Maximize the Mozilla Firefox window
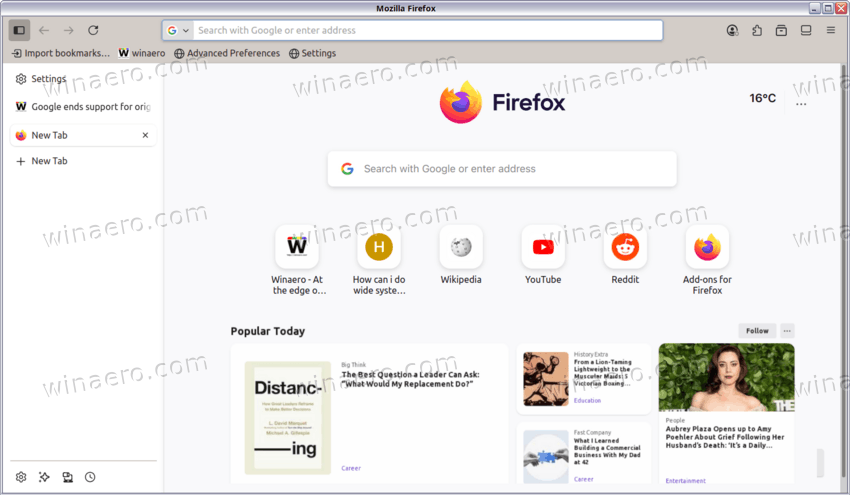Image resolution: width=850 pixels, height=495 pixels. (x=828, y=8)
